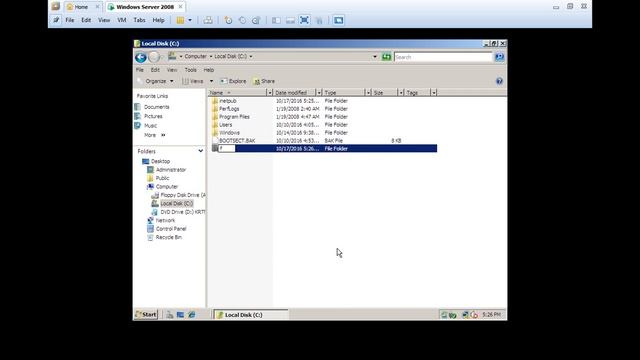
Task: Click the blue Explorer help icon
Action: click(x=499, y=81)
